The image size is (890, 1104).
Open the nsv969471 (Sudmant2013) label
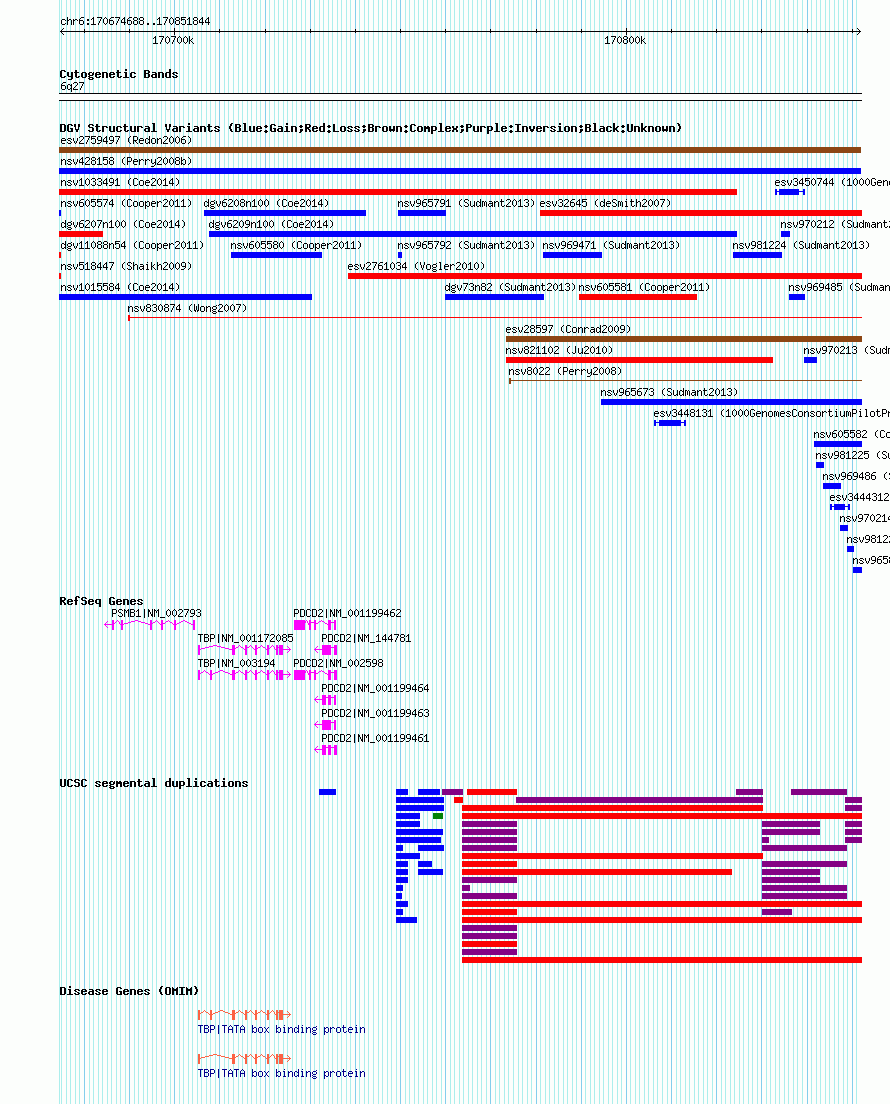tap(611, 246)
